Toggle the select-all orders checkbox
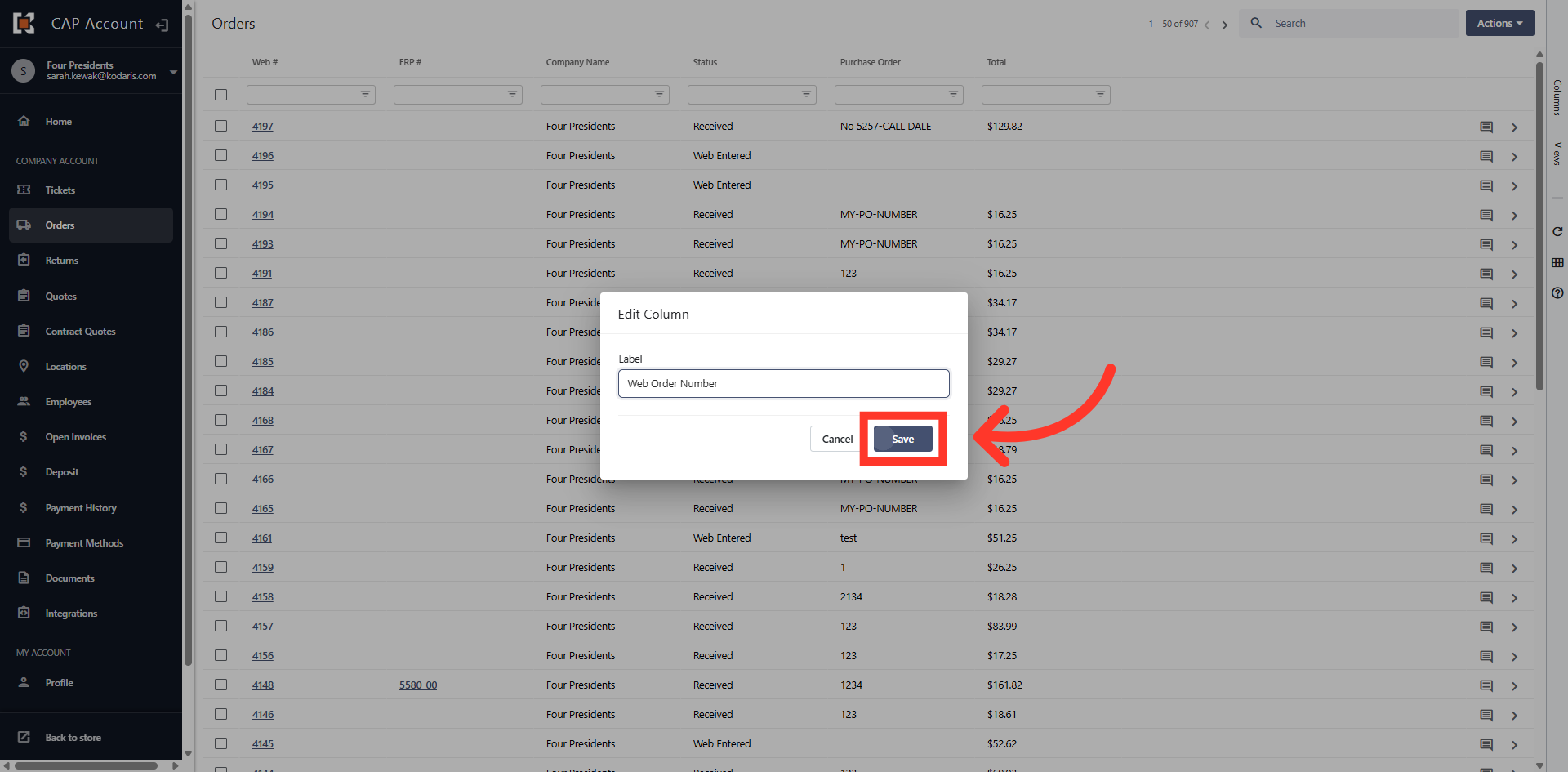 (x=220, y=95)
